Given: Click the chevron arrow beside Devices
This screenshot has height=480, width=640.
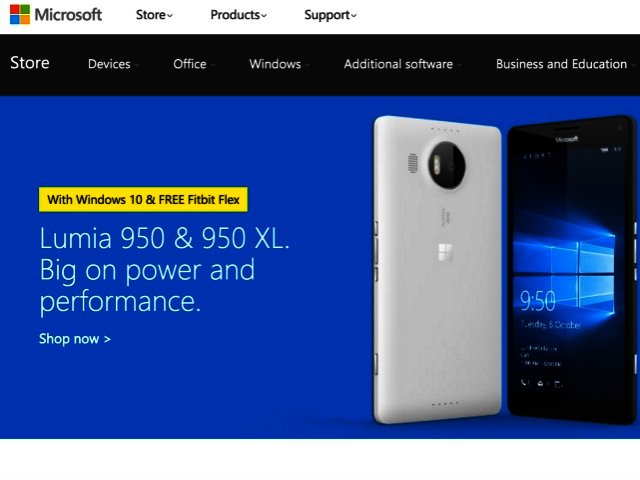Looking at the screenshot, I should pos(136,65).
